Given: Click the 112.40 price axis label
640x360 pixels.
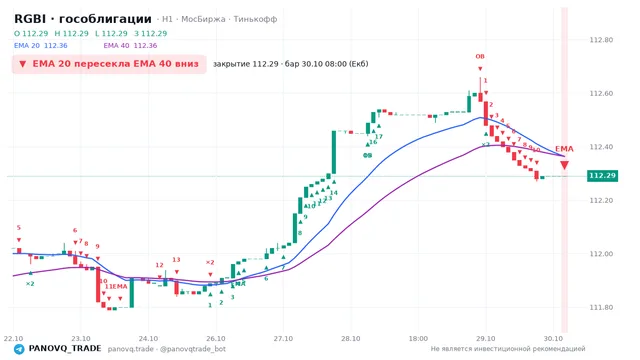Looking at the screenshot, I should pyautogui.click(x=601, y=147).
